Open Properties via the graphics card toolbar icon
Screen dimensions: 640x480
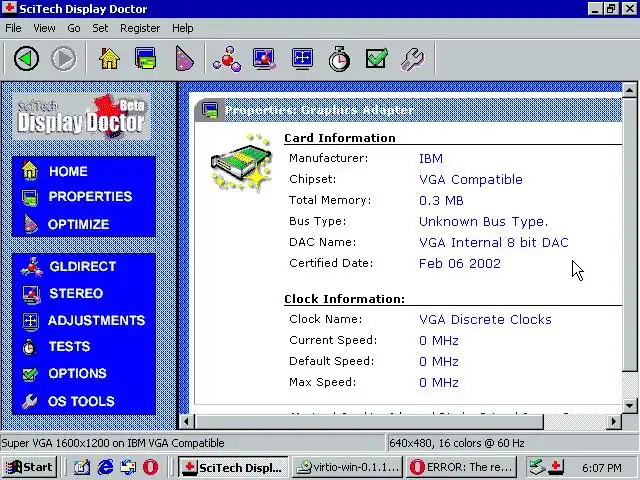pos(145,59)
